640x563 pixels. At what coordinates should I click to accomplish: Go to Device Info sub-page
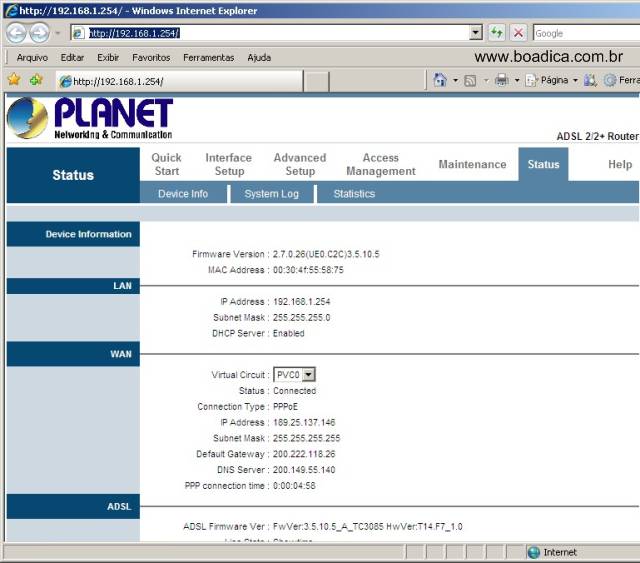tap(183, 194)
